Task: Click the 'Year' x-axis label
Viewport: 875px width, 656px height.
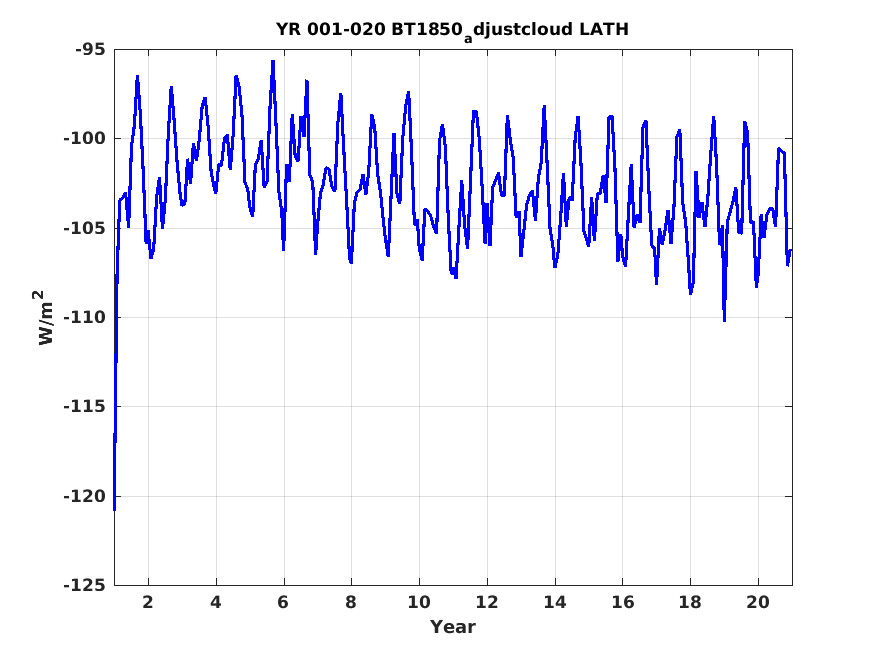Action: (453, 627)
